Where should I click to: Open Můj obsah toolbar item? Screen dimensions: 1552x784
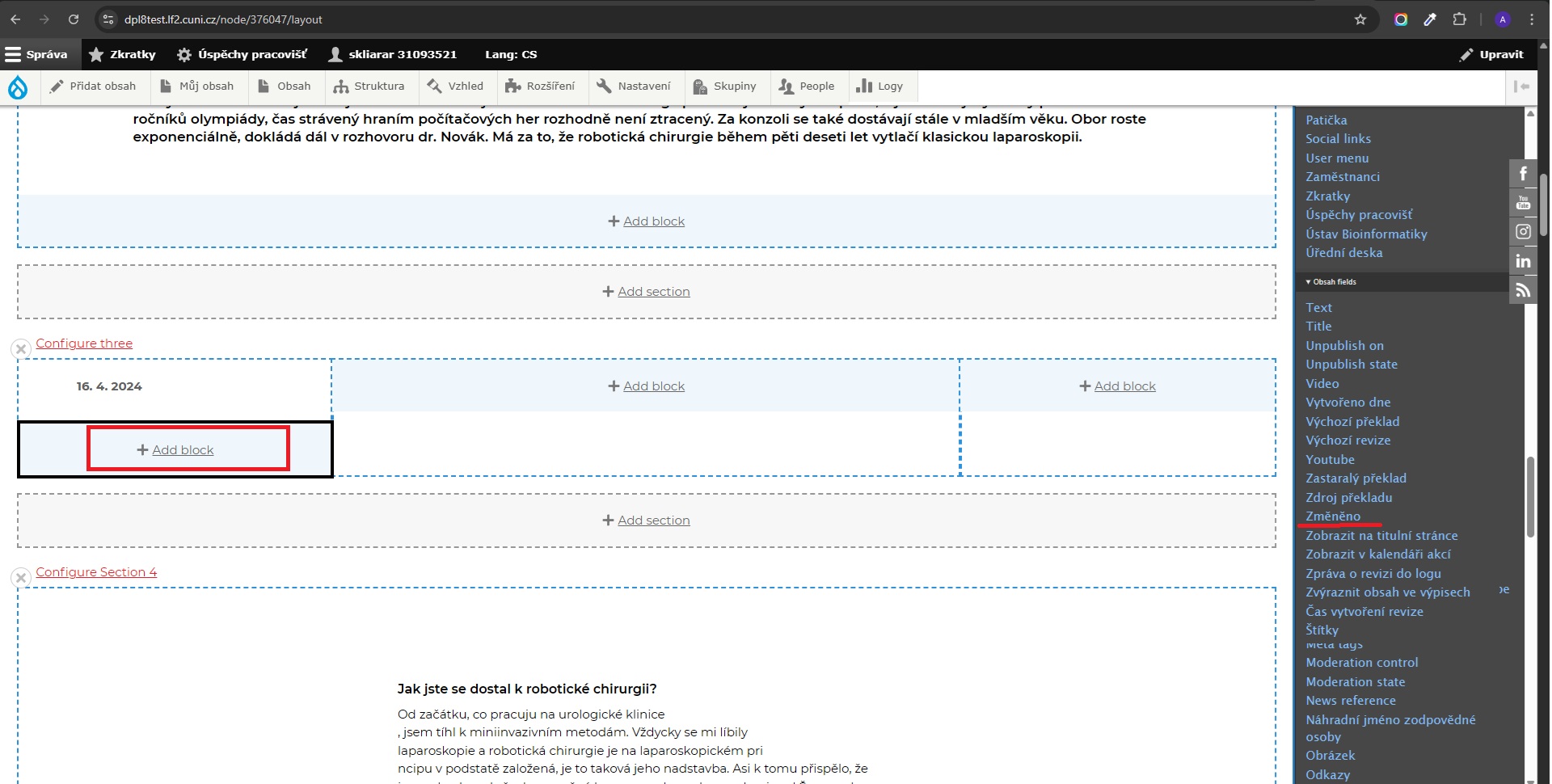tap(196, 86)
